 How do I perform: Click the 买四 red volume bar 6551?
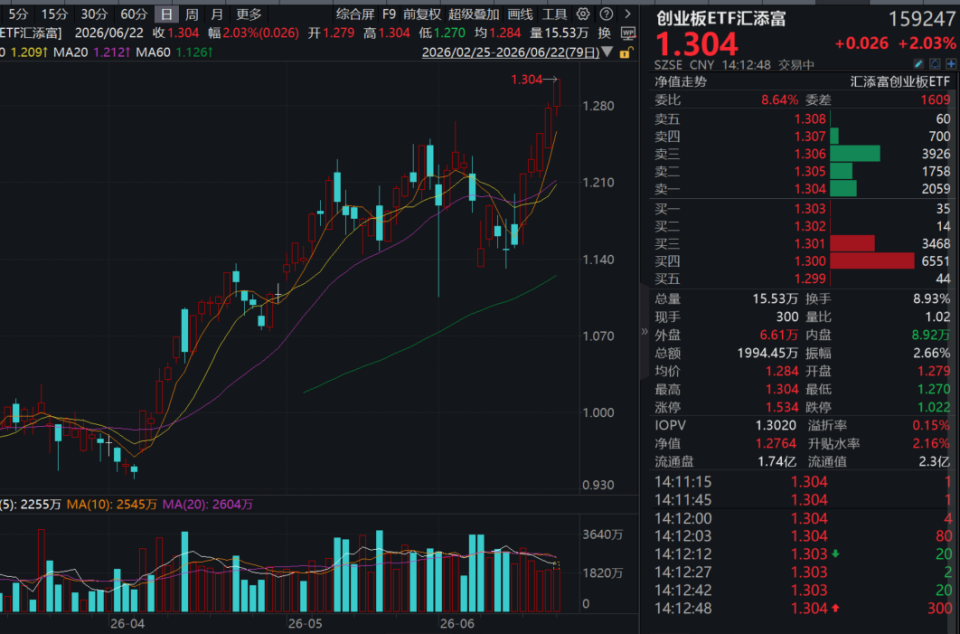[x=872, y=261]
